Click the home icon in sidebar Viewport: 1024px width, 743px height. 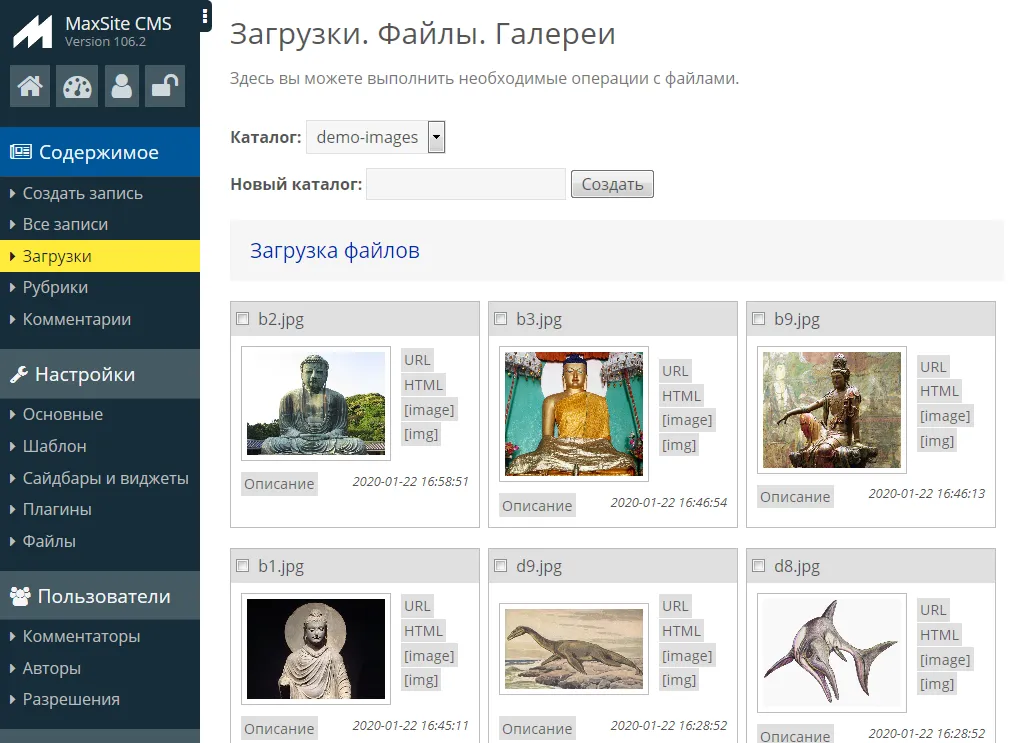30,87
